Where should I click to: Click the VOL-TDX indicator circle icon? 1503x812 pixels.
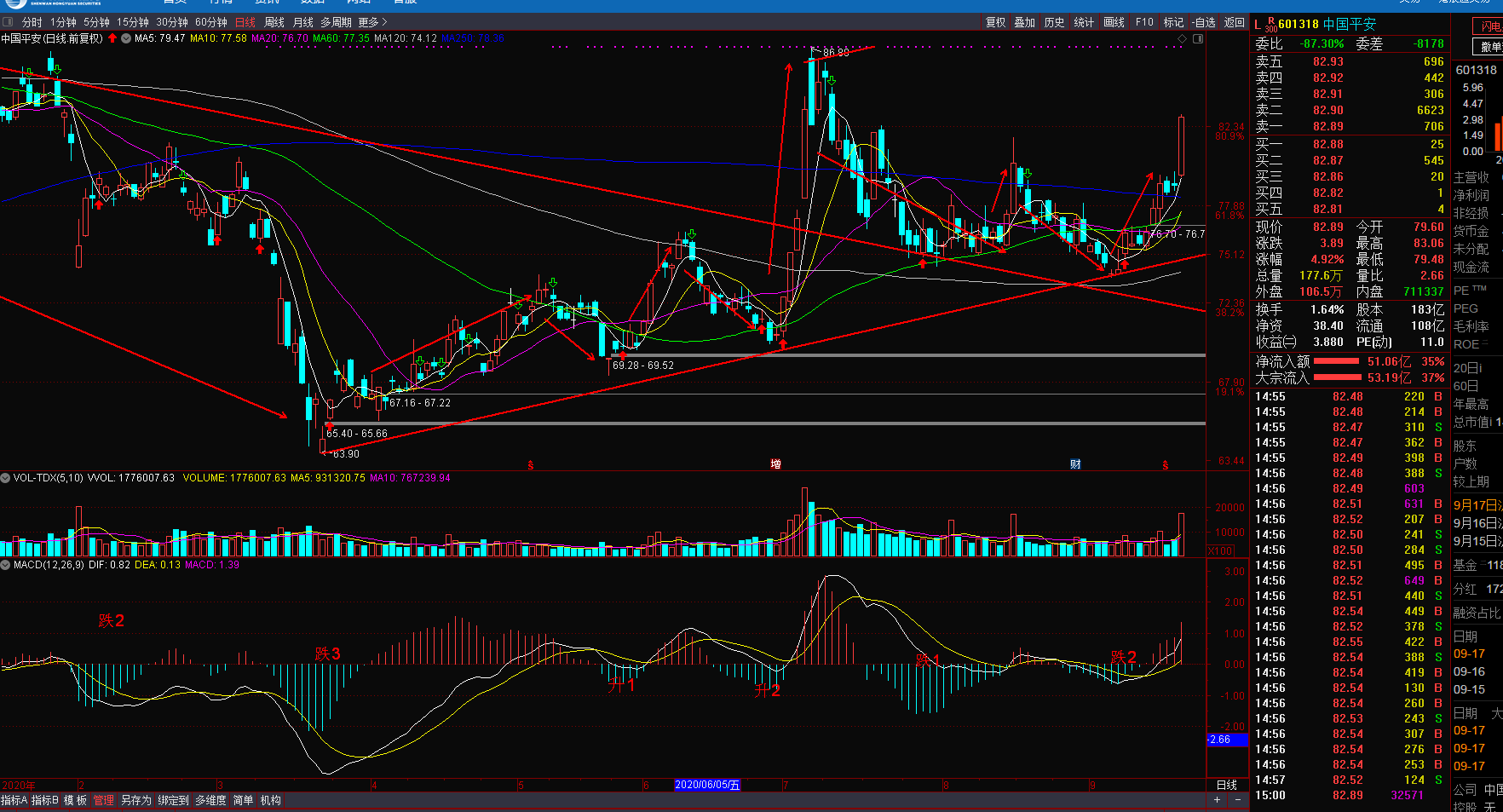5,478
